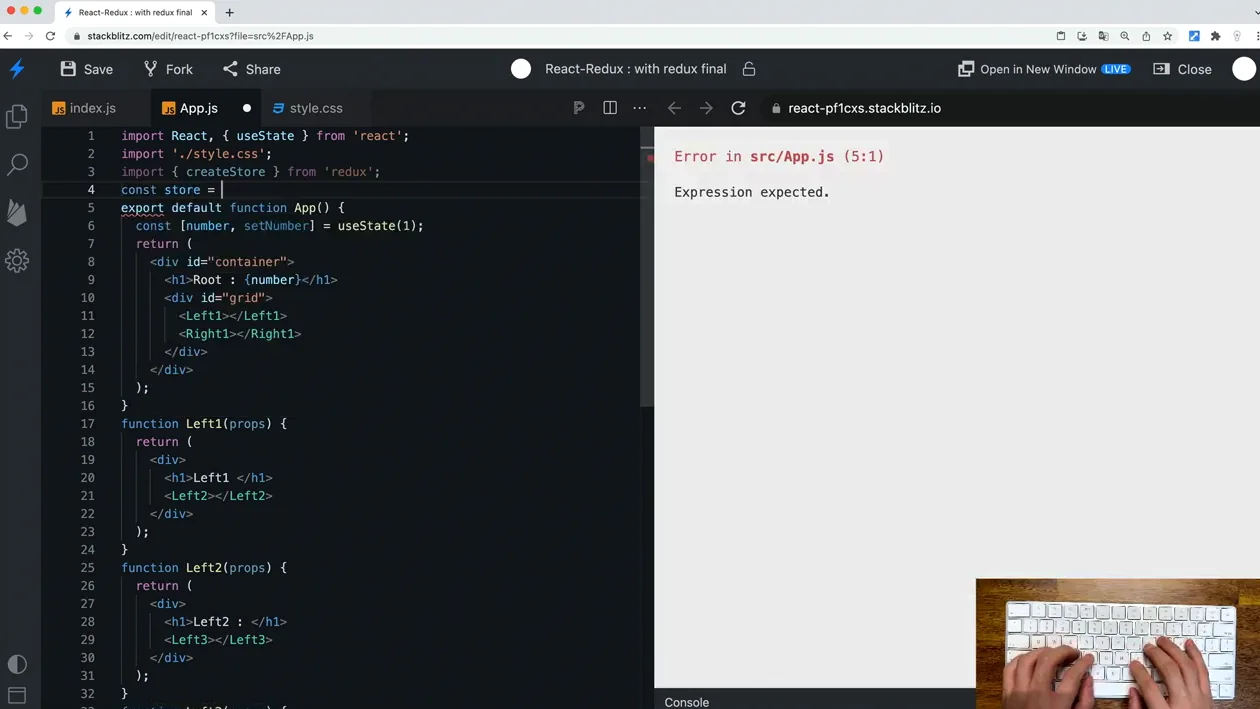Open a new browser tab

[x=229, y=13]
